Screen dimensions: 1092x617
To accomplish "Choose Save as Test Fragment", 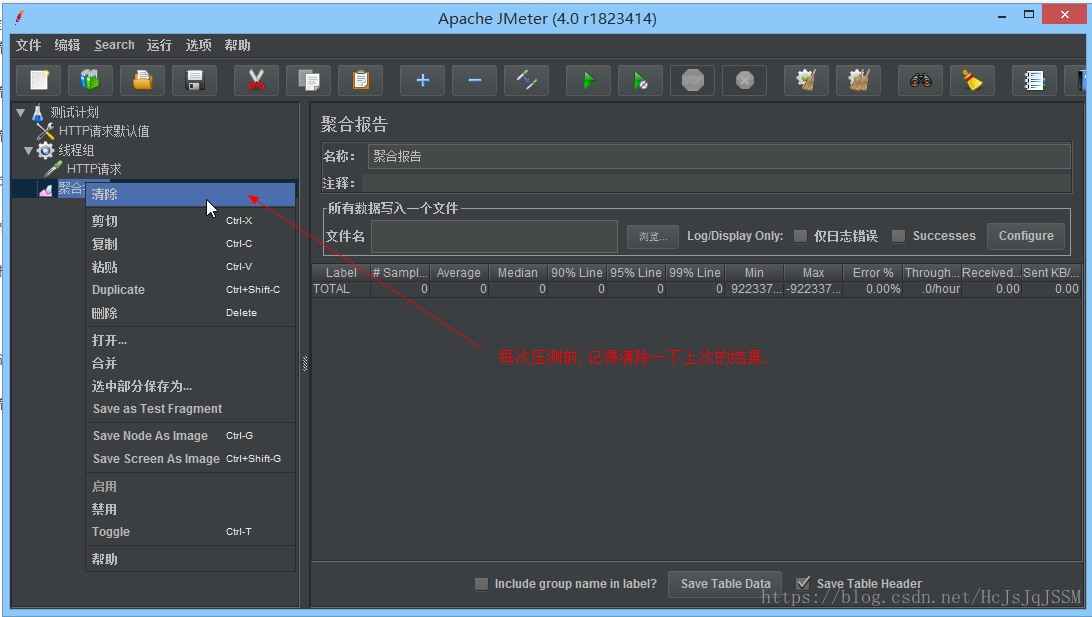I will click(190, 409).
